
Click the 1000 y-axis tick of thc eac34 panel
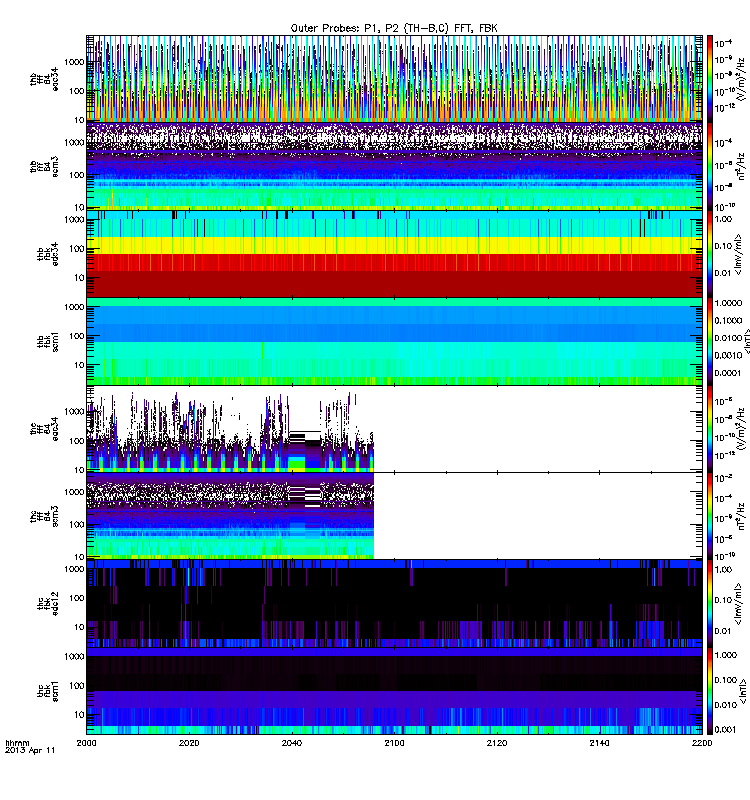pyautogui.click(x=74, y=412)
